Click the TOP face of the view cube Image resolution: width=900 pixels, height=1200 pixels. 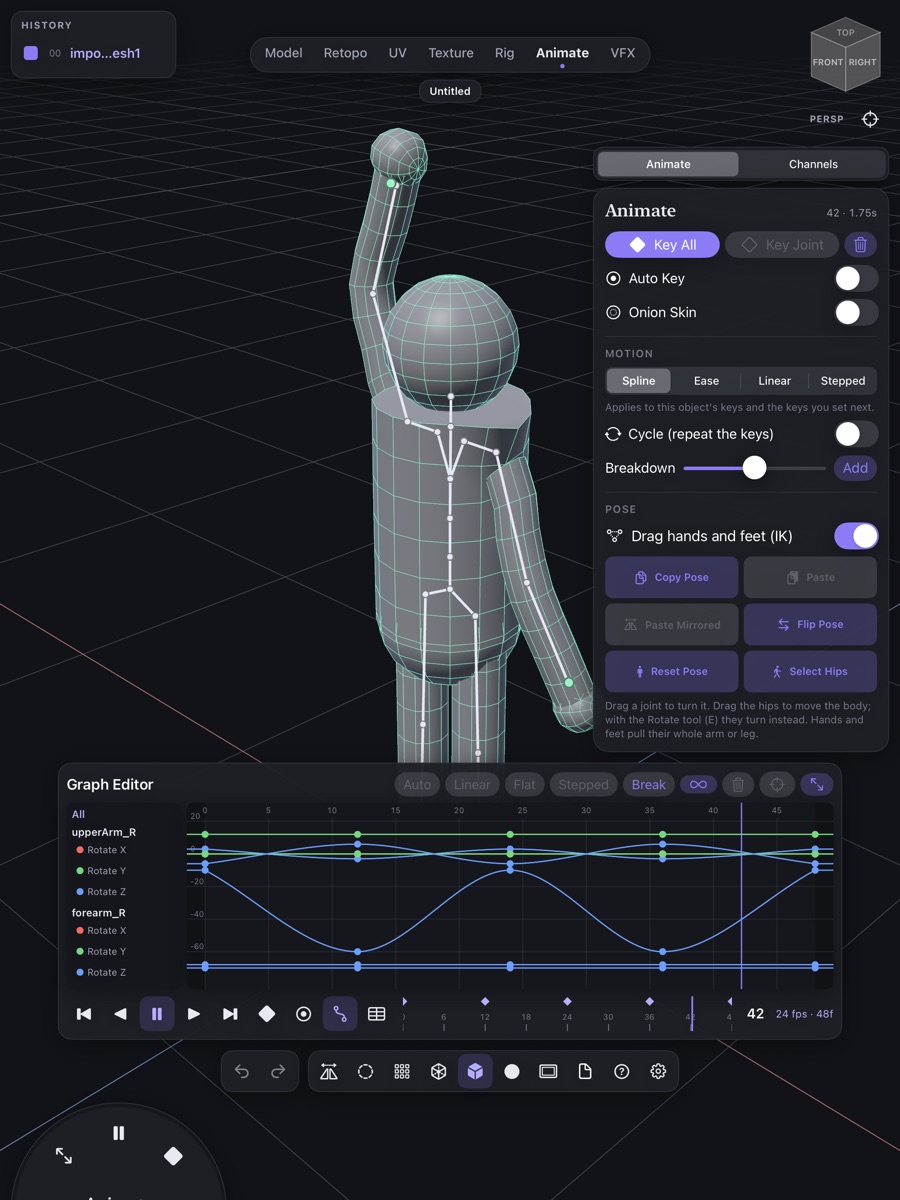(x=846, y=33)
